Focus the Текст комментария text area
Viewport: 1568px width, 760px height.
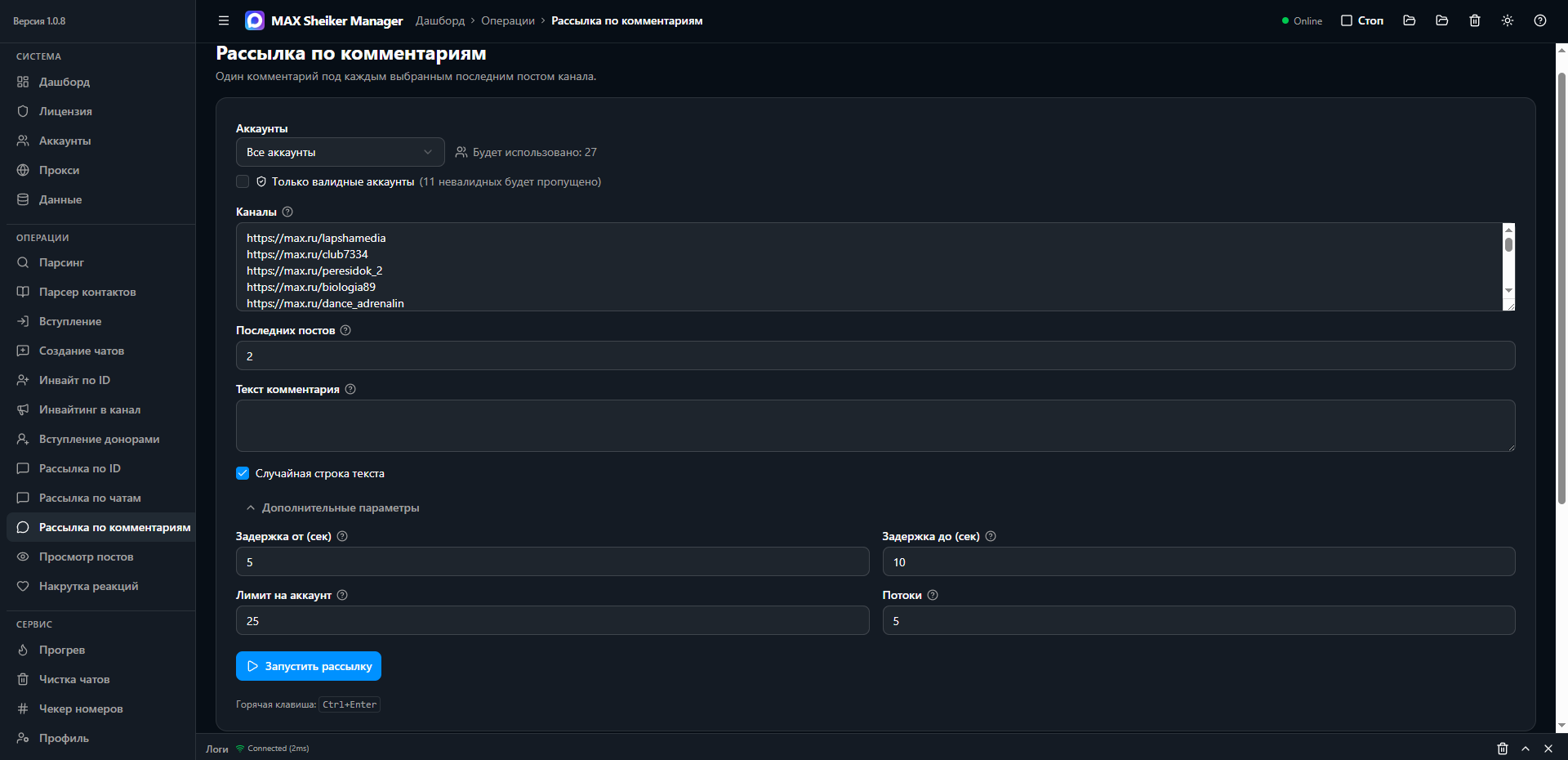875,426
